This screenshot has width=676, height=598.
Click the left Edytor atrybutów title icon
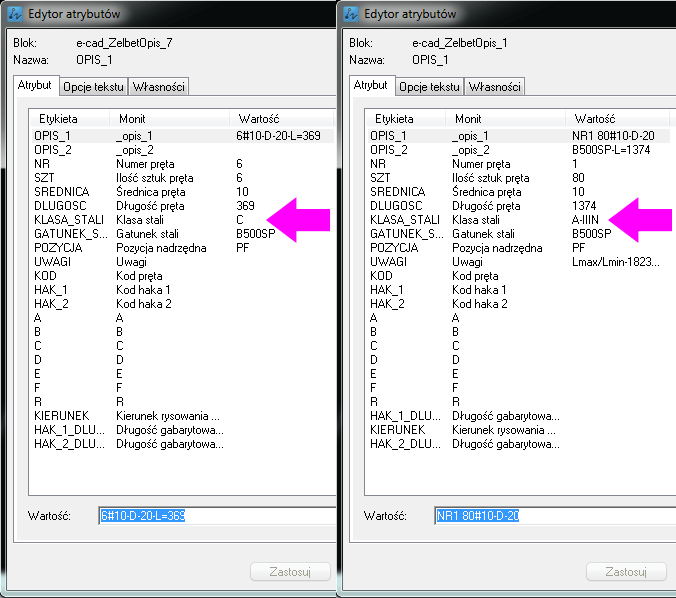click(x=15, y=14)
